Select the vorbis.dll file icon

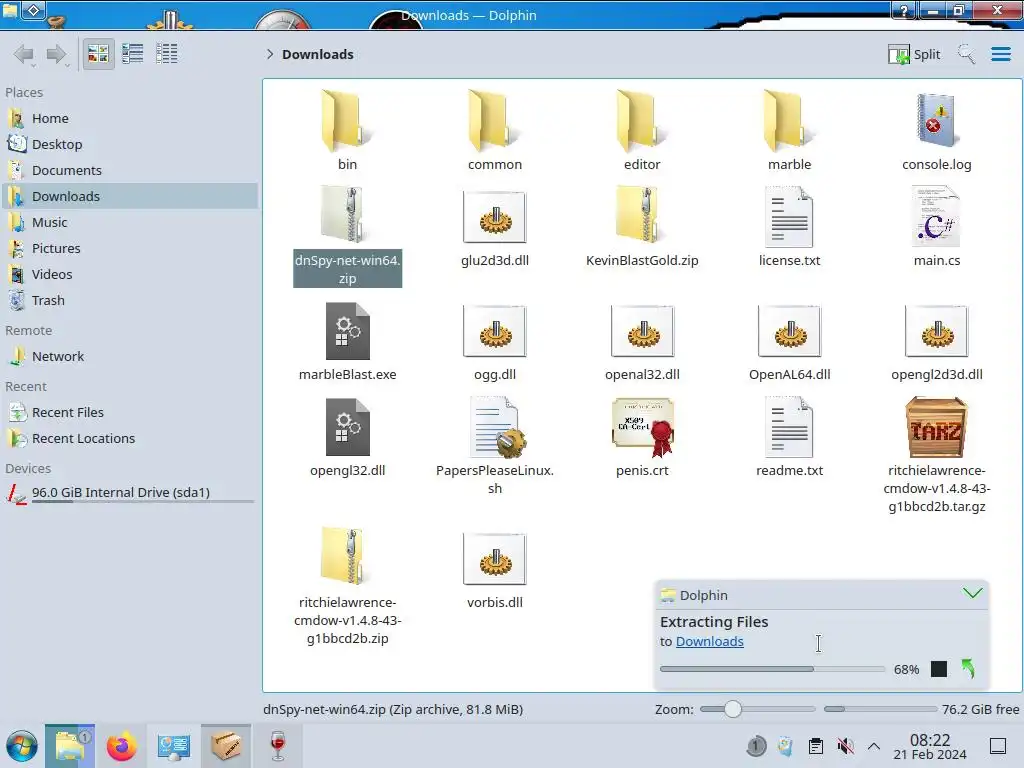pyautogui.click(x=494, y=560)
